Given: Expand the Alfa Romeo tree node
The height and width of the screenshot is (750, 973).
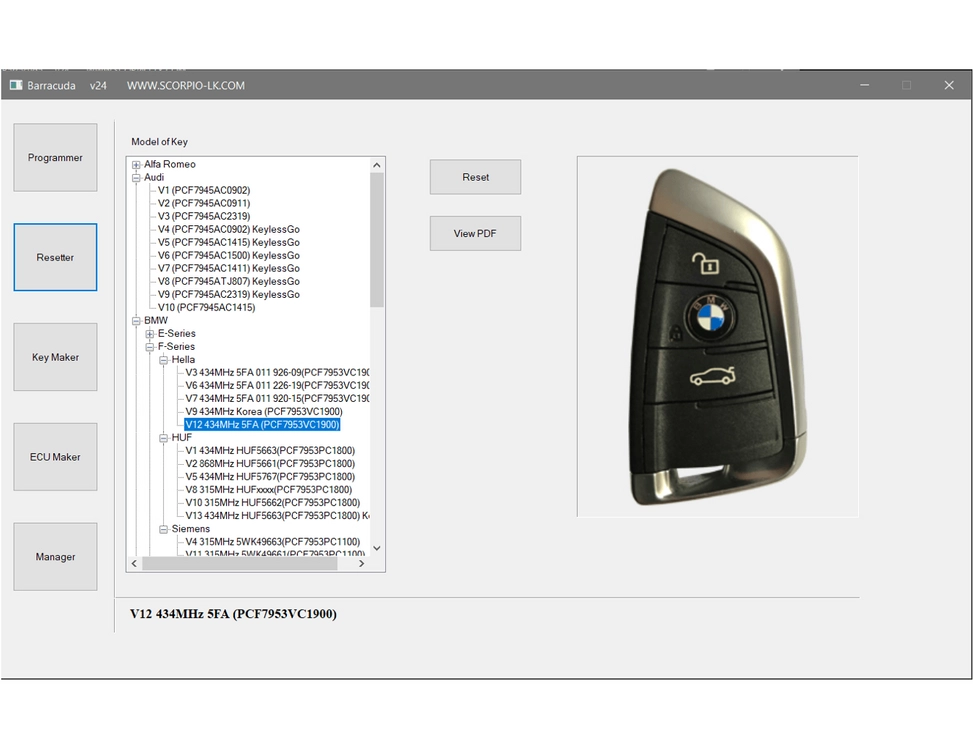Looking at the screenshot, I should 136,164.
